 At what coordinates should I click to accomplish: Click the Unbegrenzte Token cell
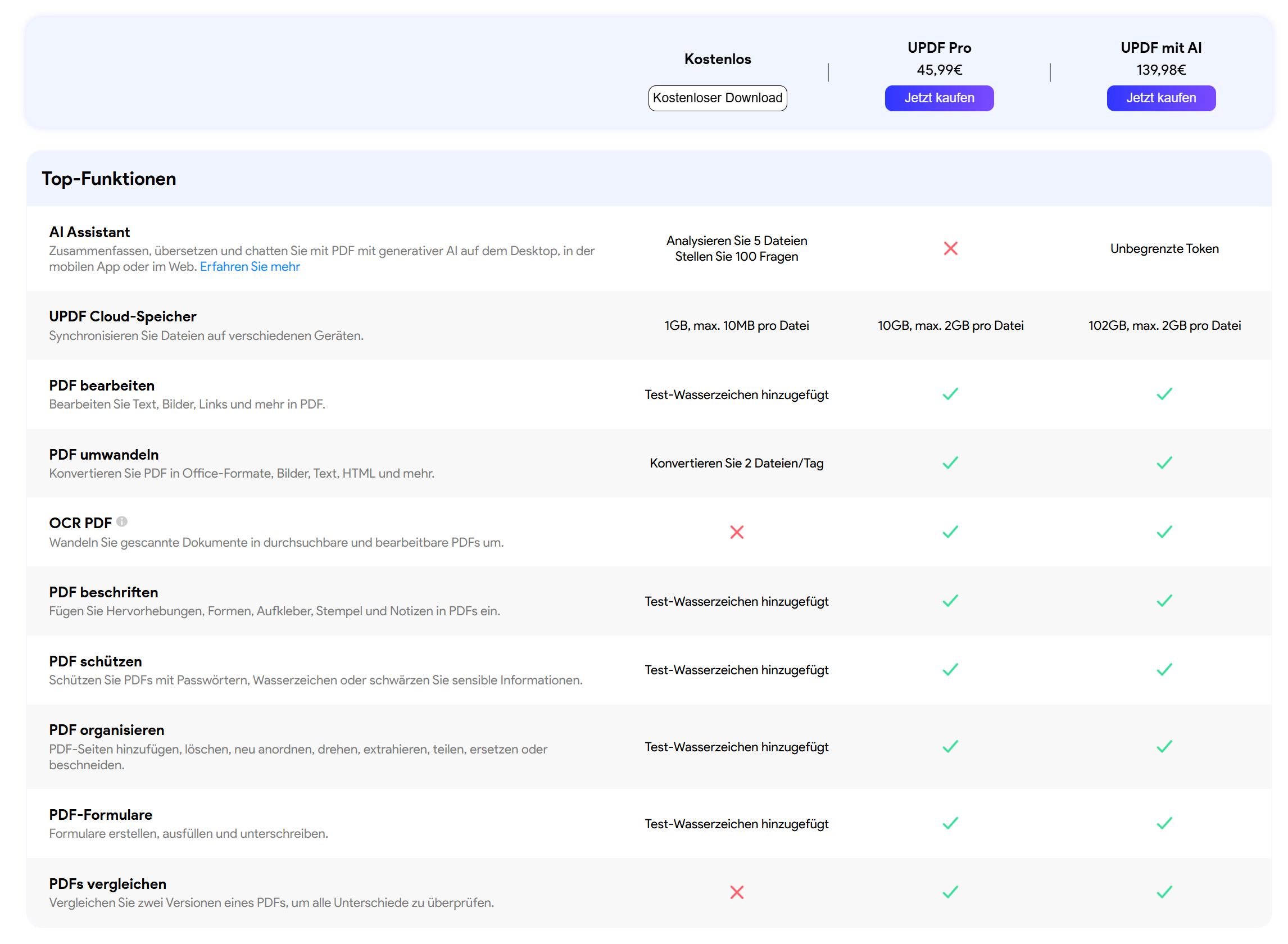1164,248
